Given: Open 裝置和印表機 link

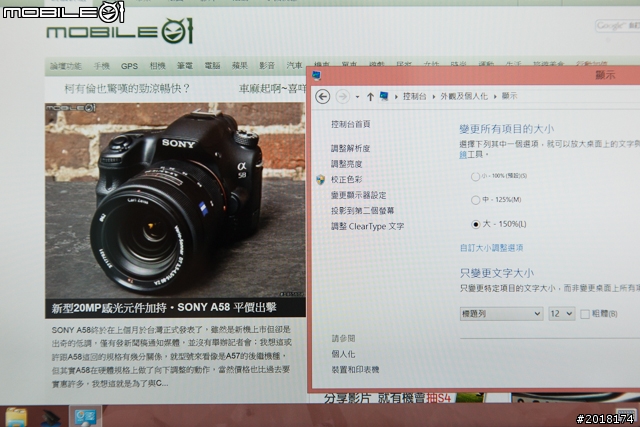Looking at the screenshot, I should 354,369.
